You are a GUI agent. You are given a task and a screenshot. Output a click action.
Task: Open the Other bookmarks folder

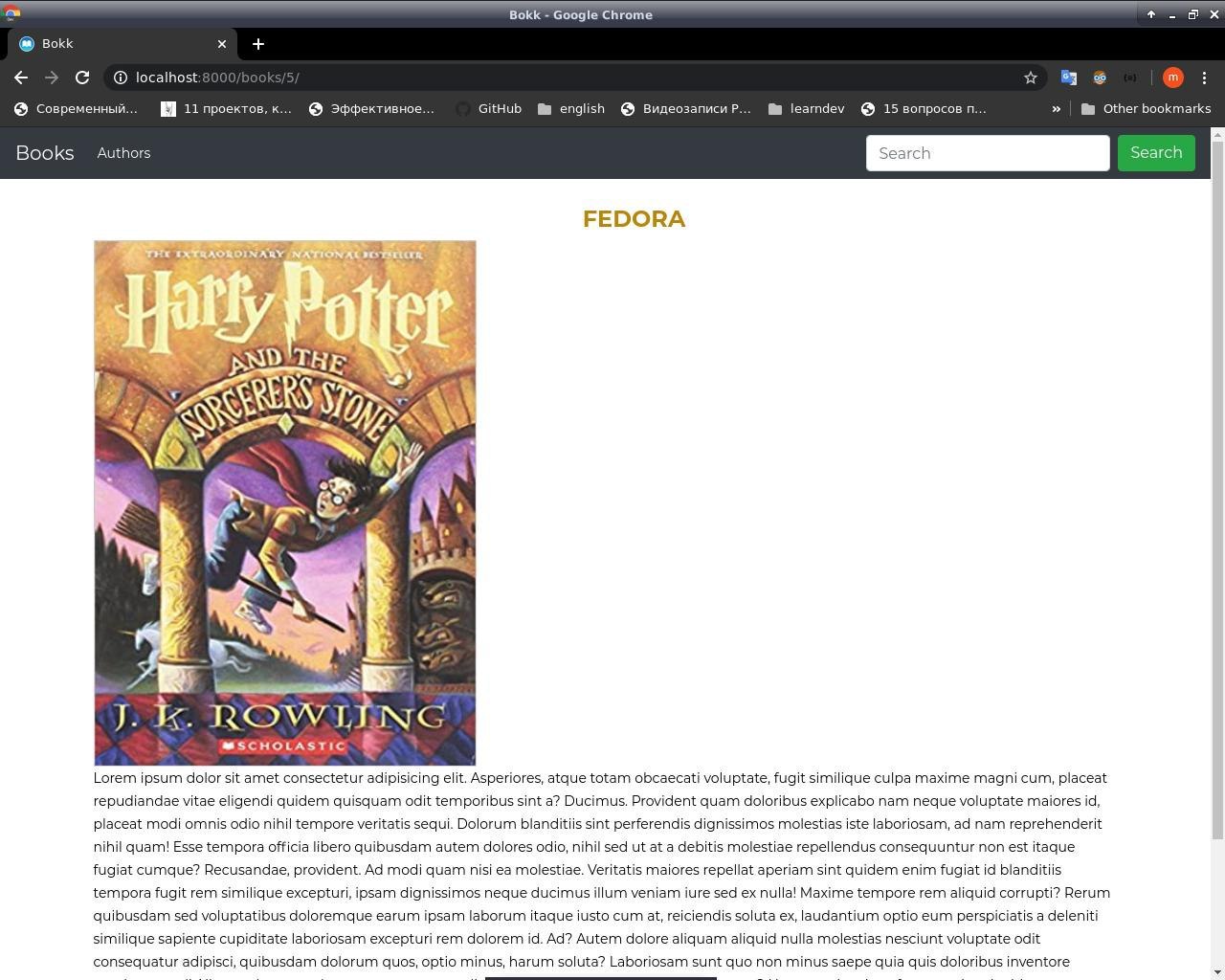click(1146, 108)
